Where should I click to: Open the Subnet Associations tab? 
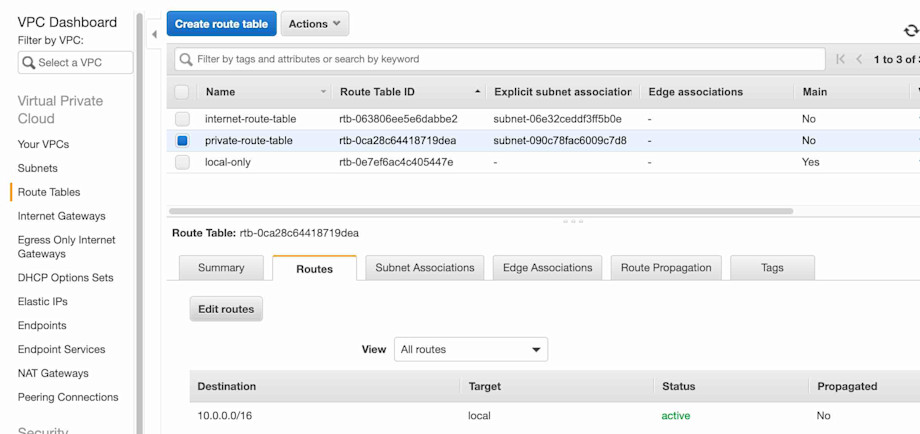click(425, 268)
